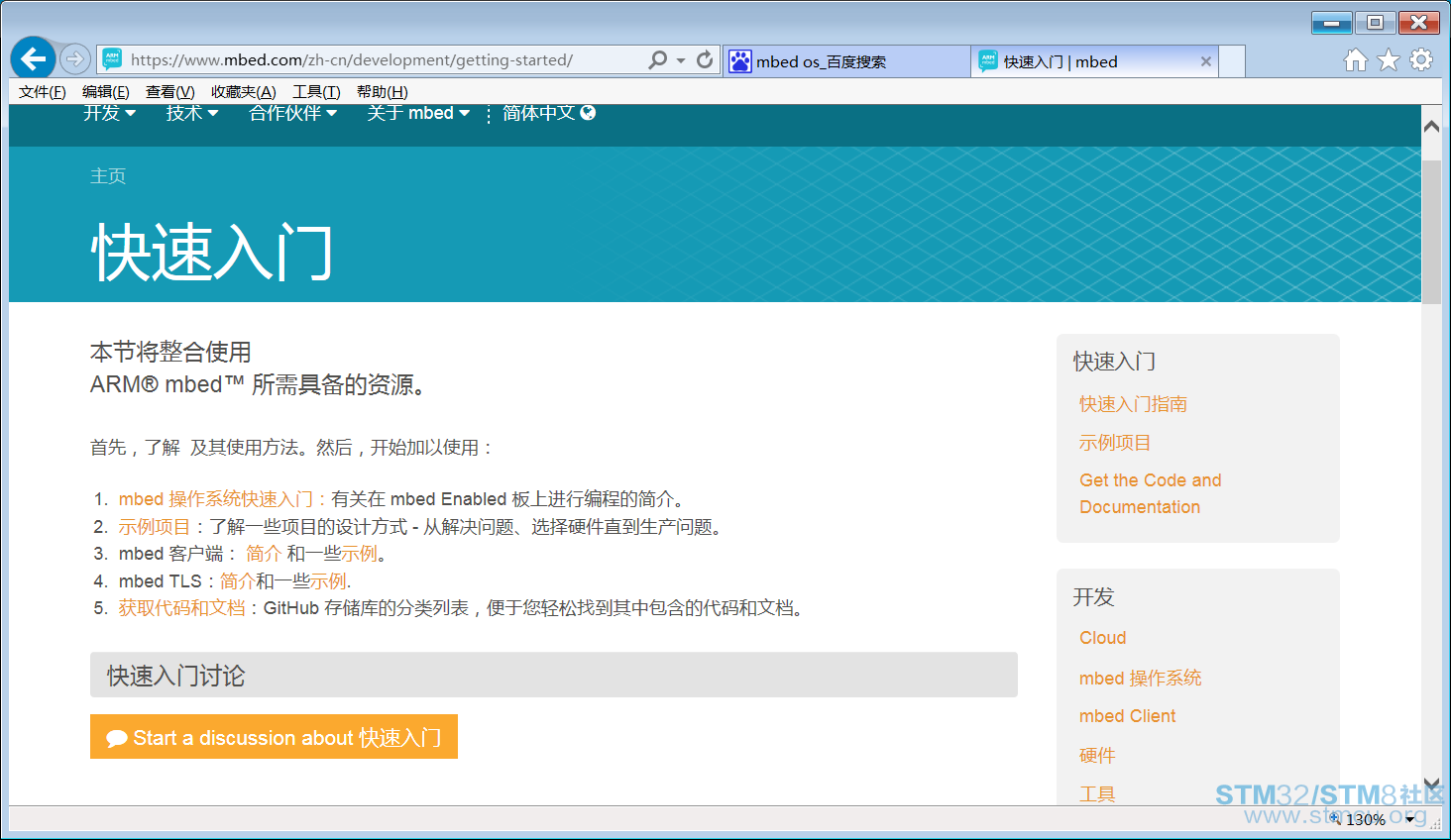The width and height of the screenshot is (1451, 840).
Task: Open the 获取代码和文档 link
Action: tap(182, 608)
